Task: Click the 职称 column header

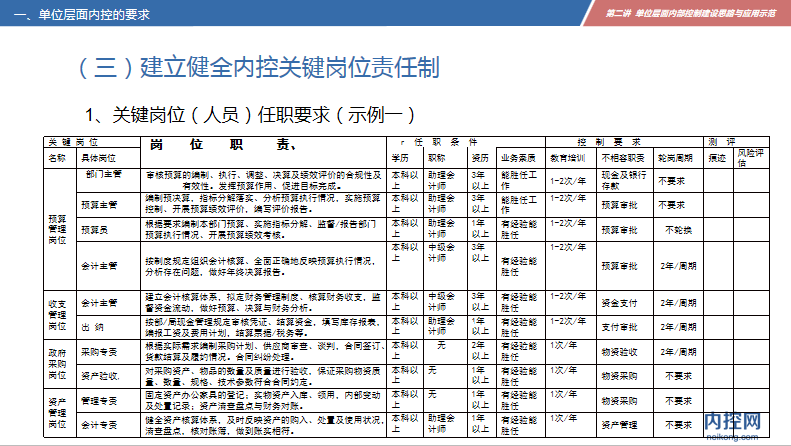Action: (437, 158)
